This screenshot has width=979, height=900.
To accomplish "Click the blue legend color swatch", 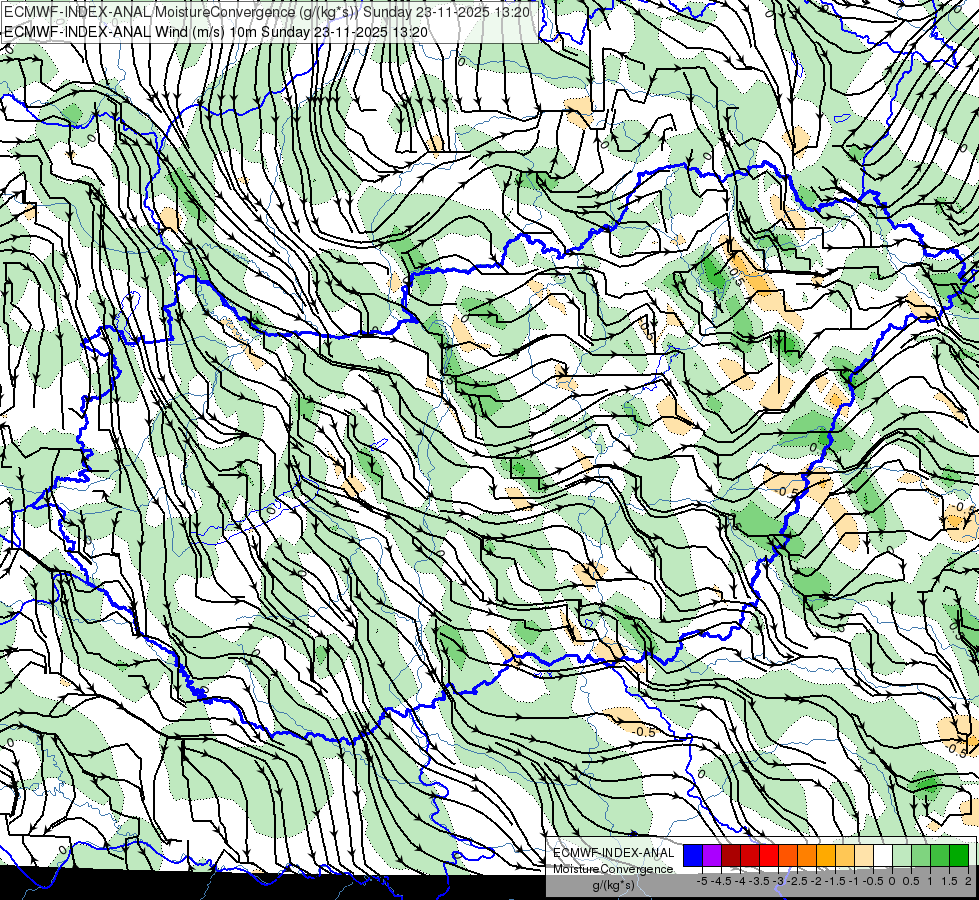I will point(693,856).
